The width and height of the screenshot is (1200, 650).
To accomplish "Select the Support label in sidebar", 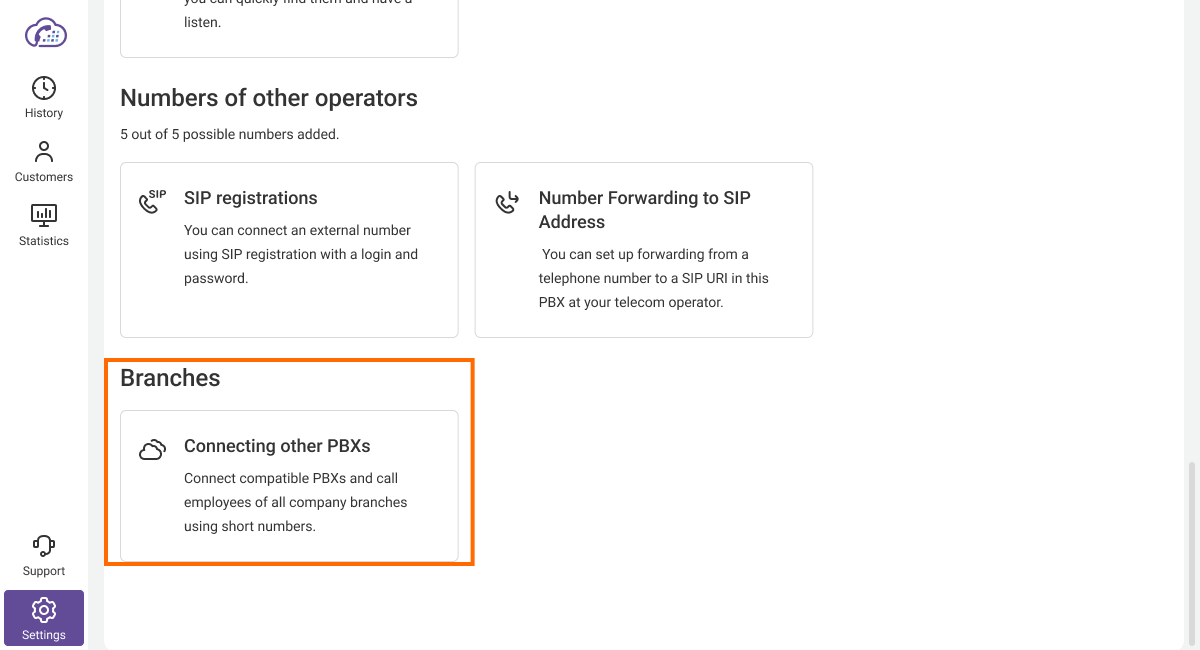I will point(44,571).
